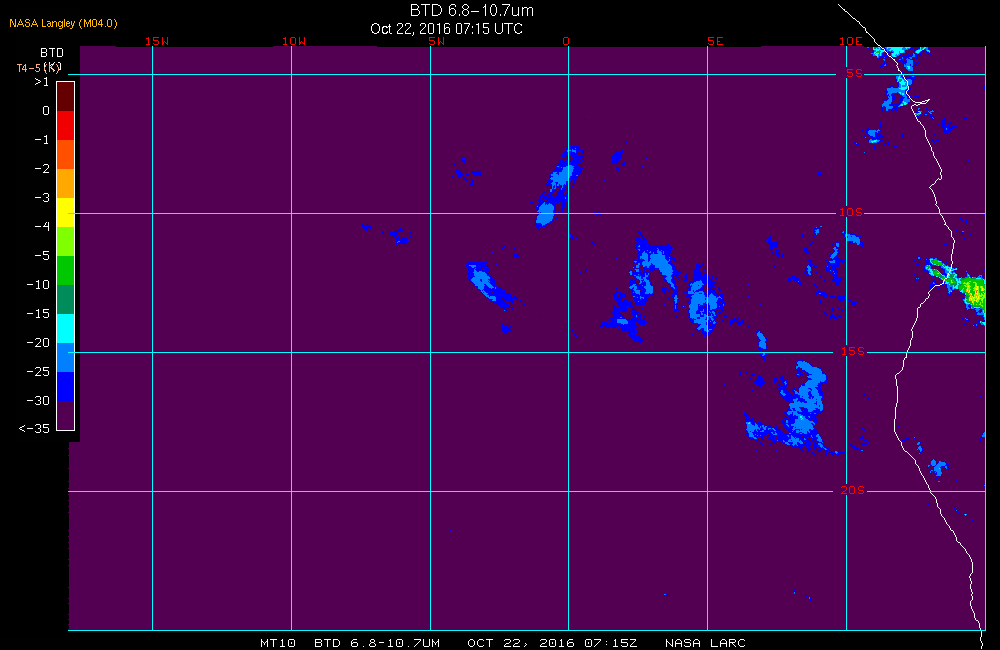The image size is (1000, 650).
Task: Click the 'BTD' legend heading
Action: (52, 53)
